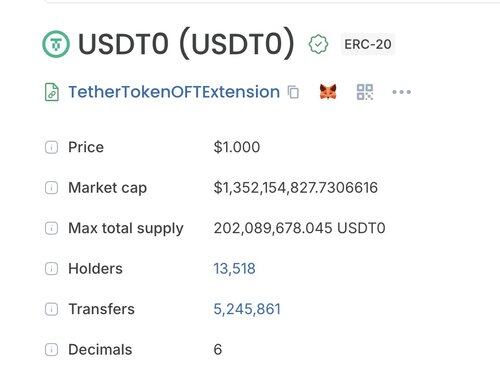
Task: Click the info icon beside Market cap
Action: (51, 188)
